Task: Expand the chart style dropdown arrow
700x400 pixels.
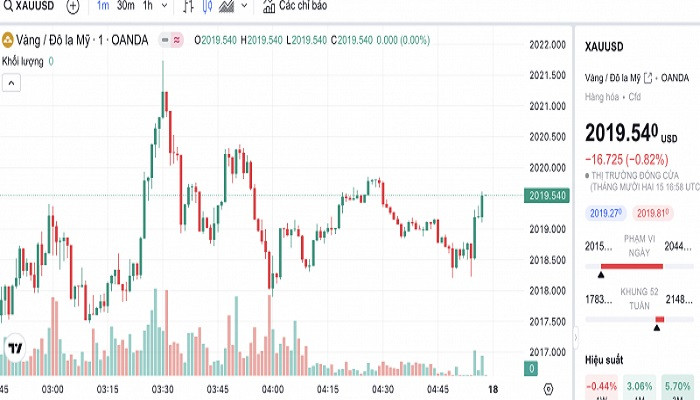Action: point(245,6)
